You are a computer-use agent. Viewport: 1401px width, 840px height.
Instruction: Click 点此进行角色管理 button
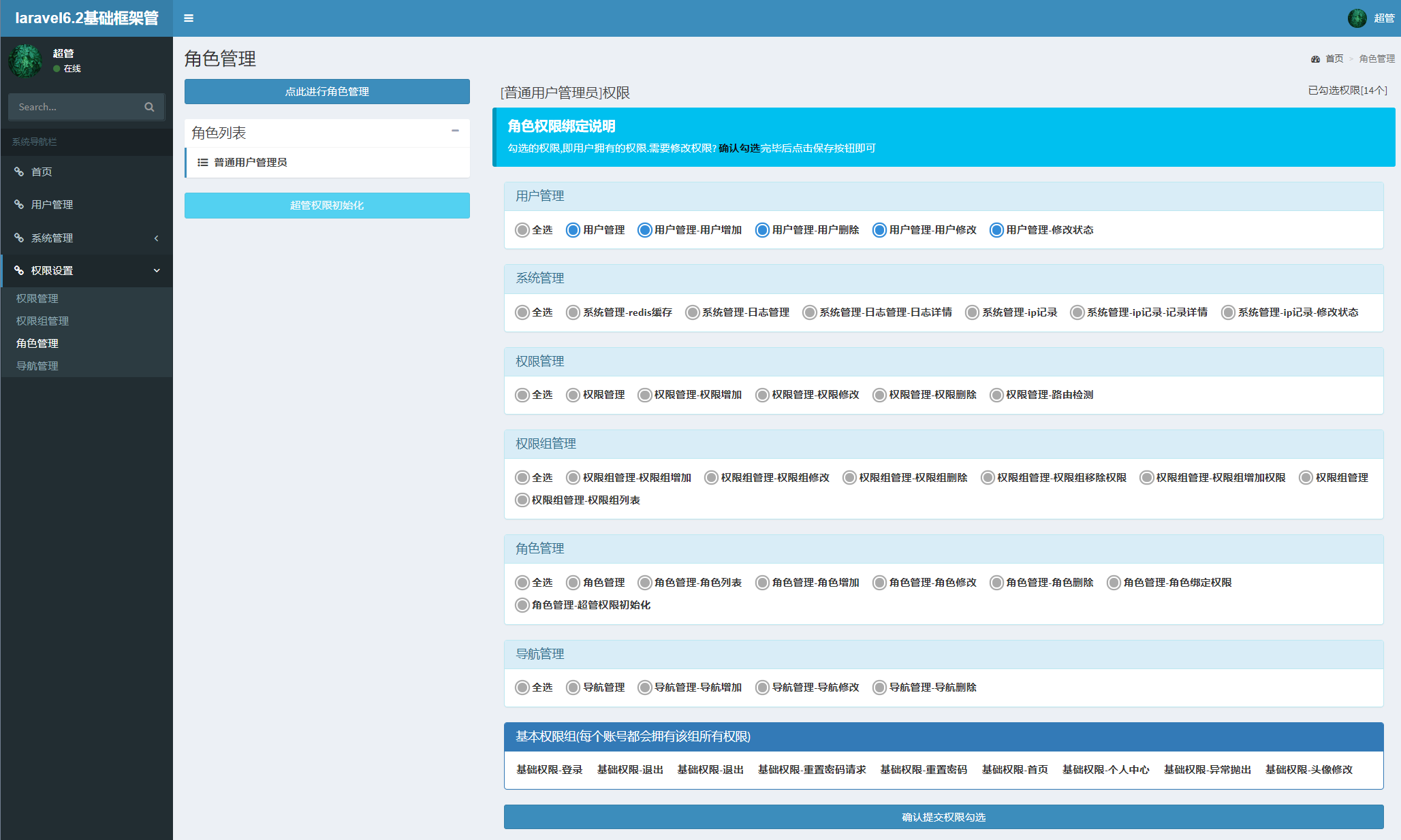(x=327, y=92)
